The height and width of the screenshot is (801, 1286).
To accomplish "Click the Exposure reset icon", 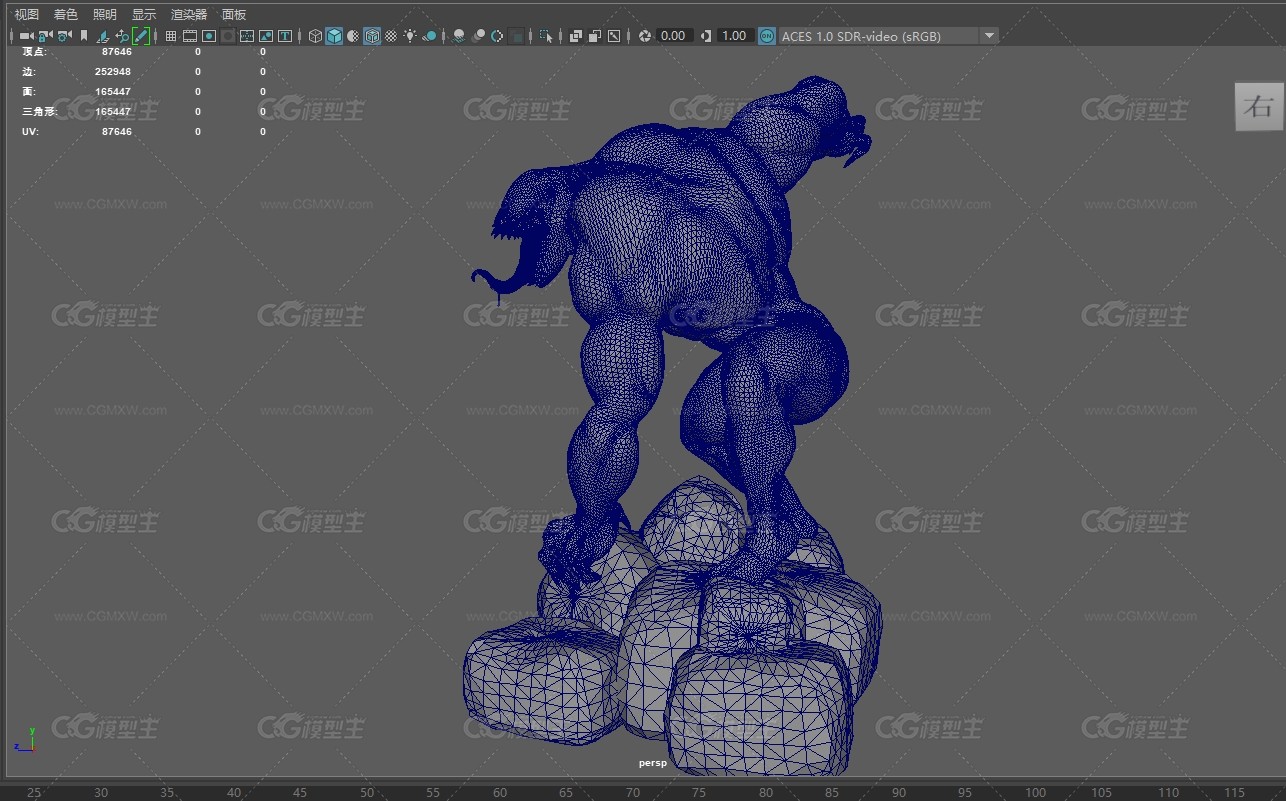I will tap(645, 36).
